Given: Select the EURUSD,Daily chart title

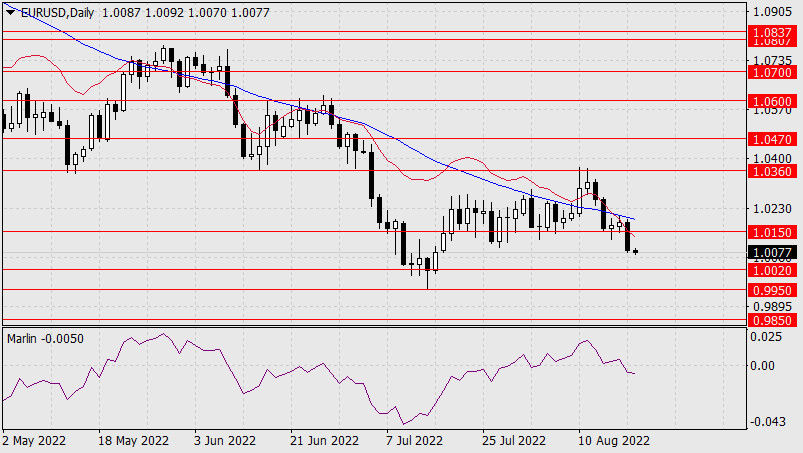Looking at the screenshot, I should pyautogui.click(x=57, y=13).
